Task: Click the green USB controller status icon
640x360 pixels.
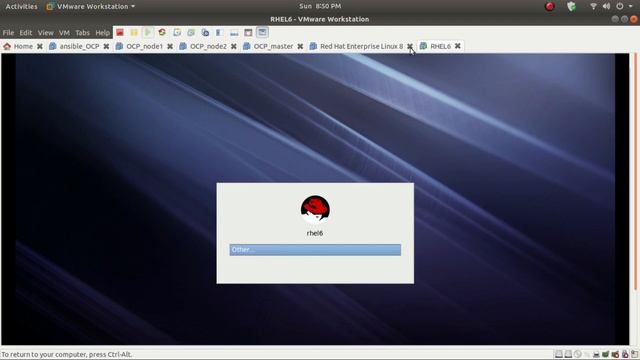Action: pos(605,354)
